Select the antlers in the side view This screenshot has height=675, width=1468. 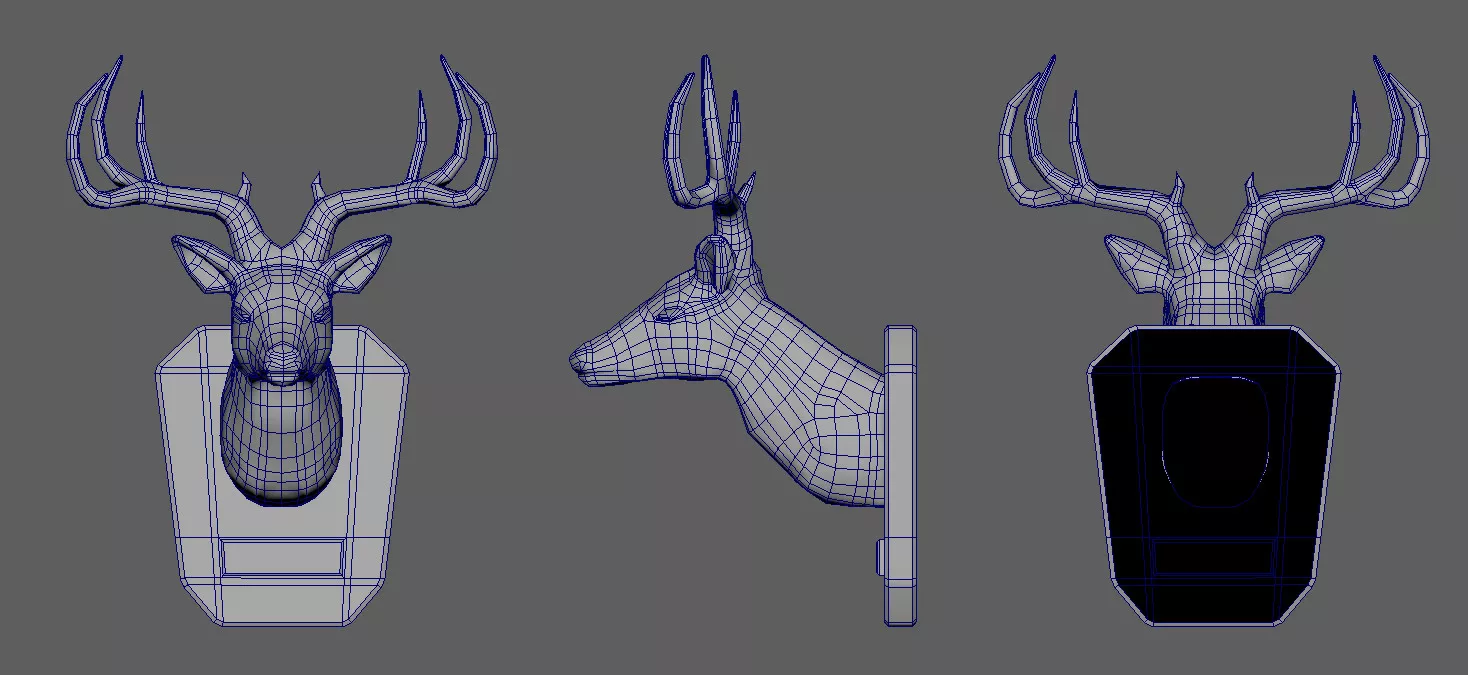coord(708,140)
